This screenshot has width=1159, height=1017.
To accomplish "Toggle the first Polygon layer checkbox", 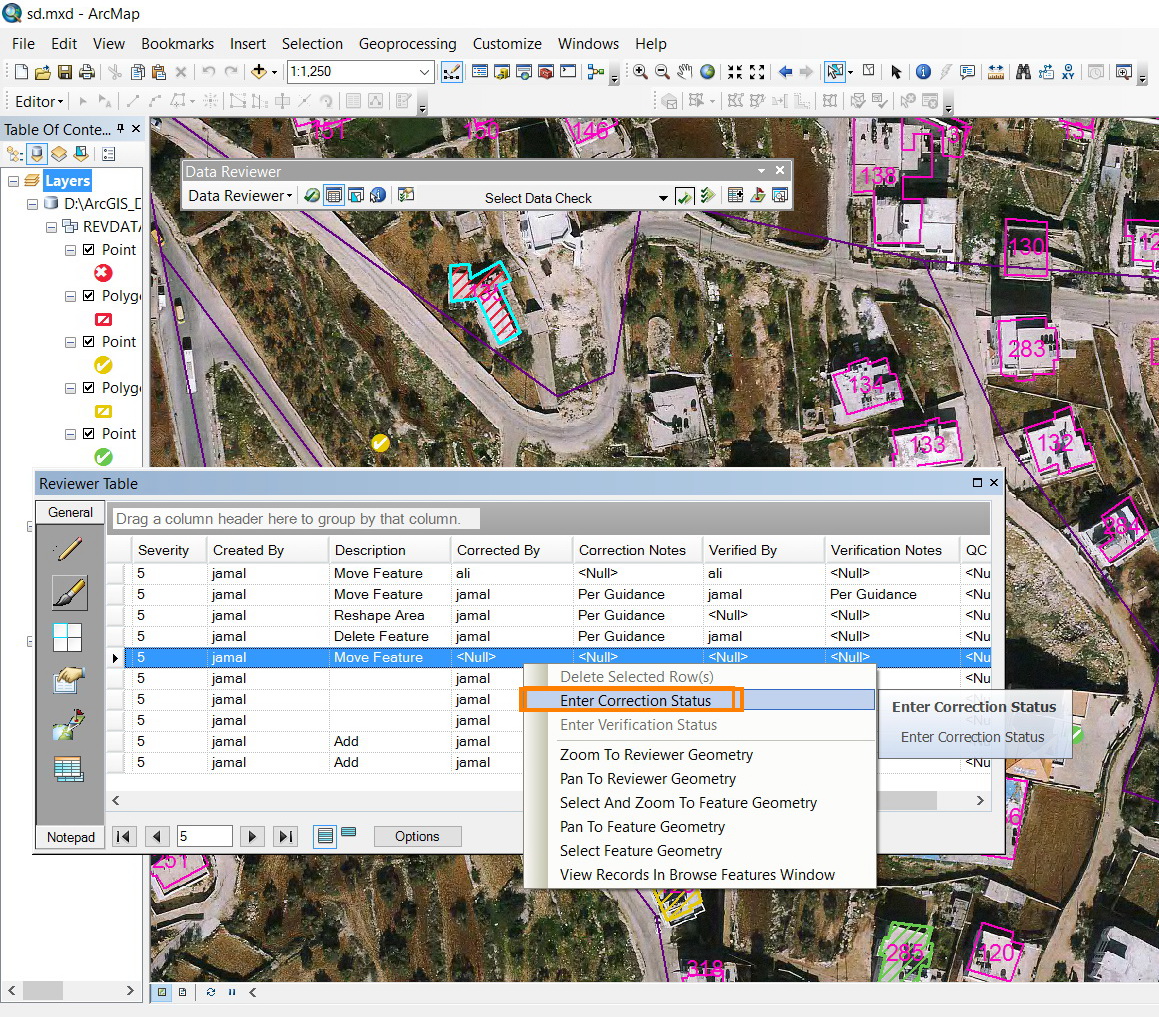I will click(x=89, y=296).
